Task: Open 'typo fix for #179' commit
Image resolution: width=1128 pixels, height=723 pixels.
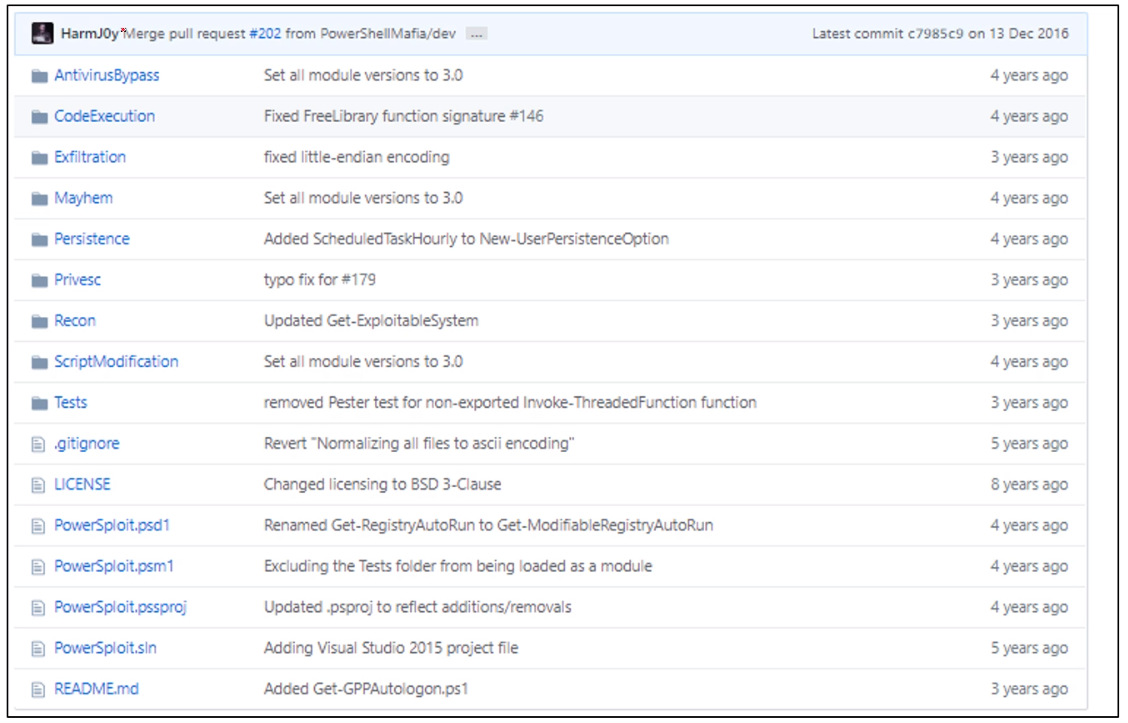Action: coord(320,281)
